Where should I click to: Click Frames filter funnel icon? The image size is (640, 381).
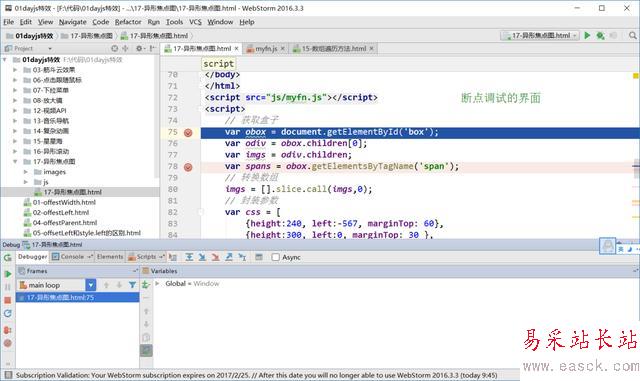tap(132, 285)
